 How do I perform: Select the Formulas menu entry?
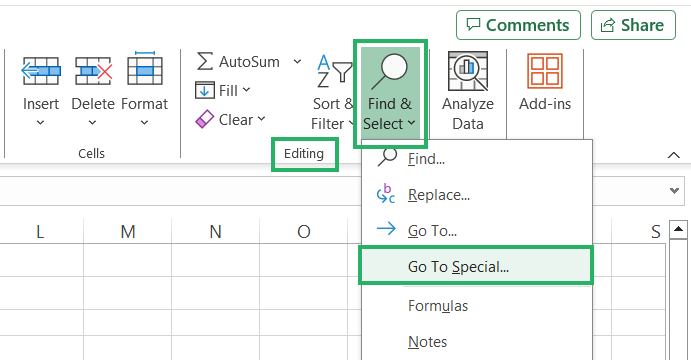tap(438, 306)
